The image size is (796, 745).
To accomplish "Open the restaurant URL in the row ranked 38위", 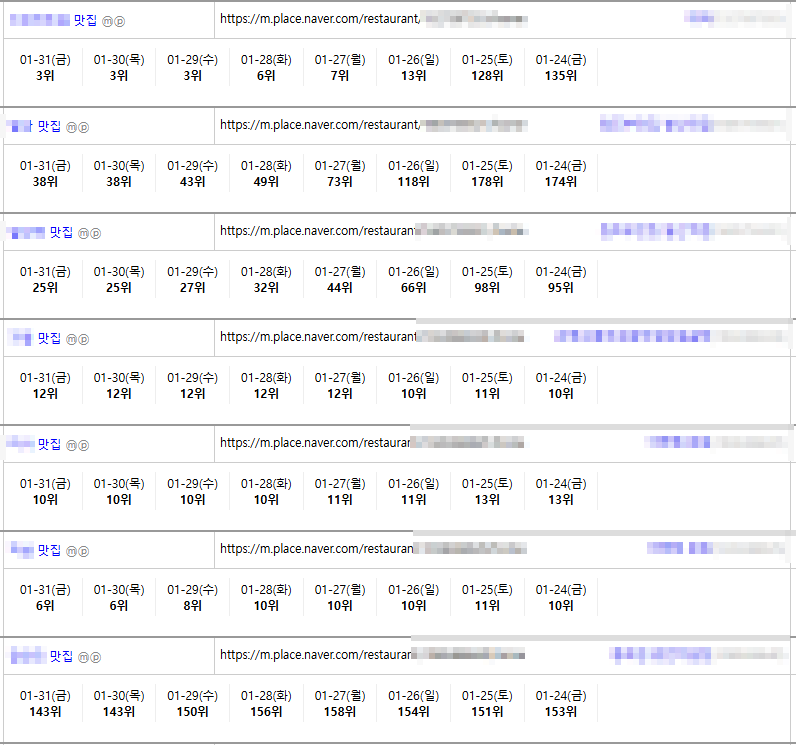I will coord(320,125).
